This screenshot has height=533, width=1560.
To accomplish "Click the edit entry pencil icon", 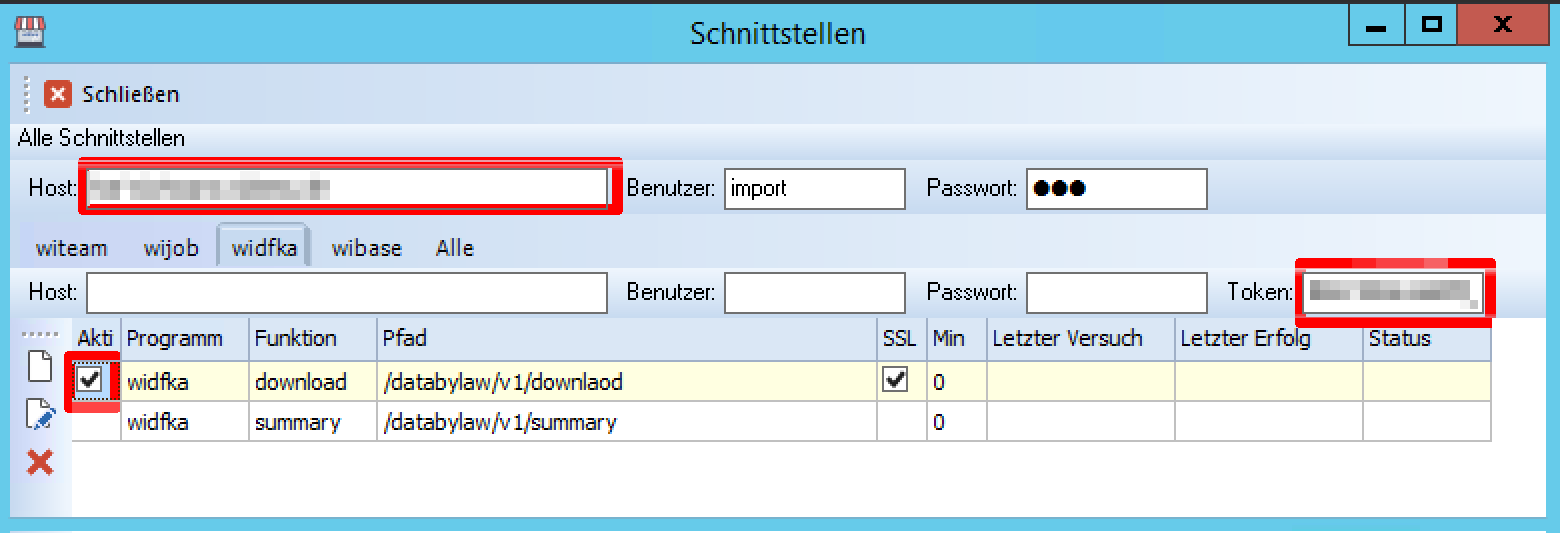I will click(x=39, y=414).
